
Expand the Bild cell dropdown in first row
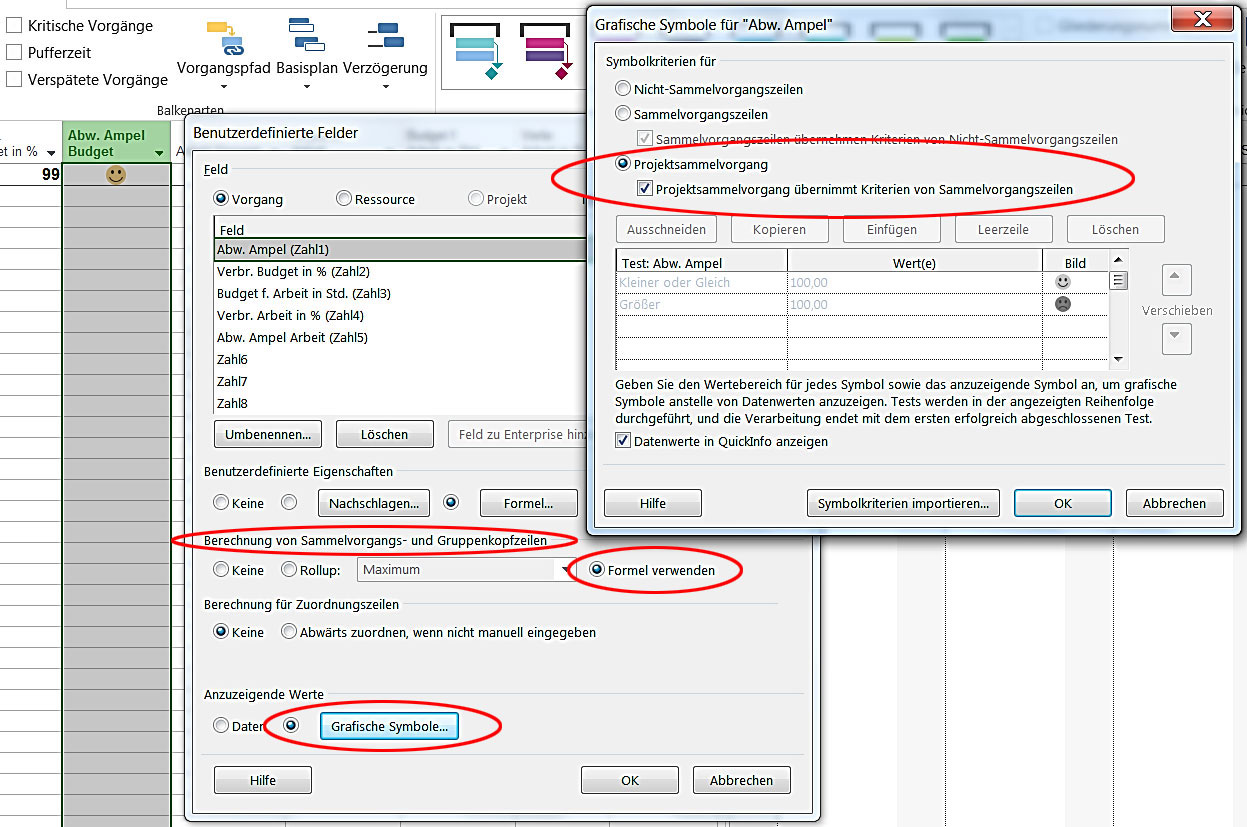[1119, 282]
